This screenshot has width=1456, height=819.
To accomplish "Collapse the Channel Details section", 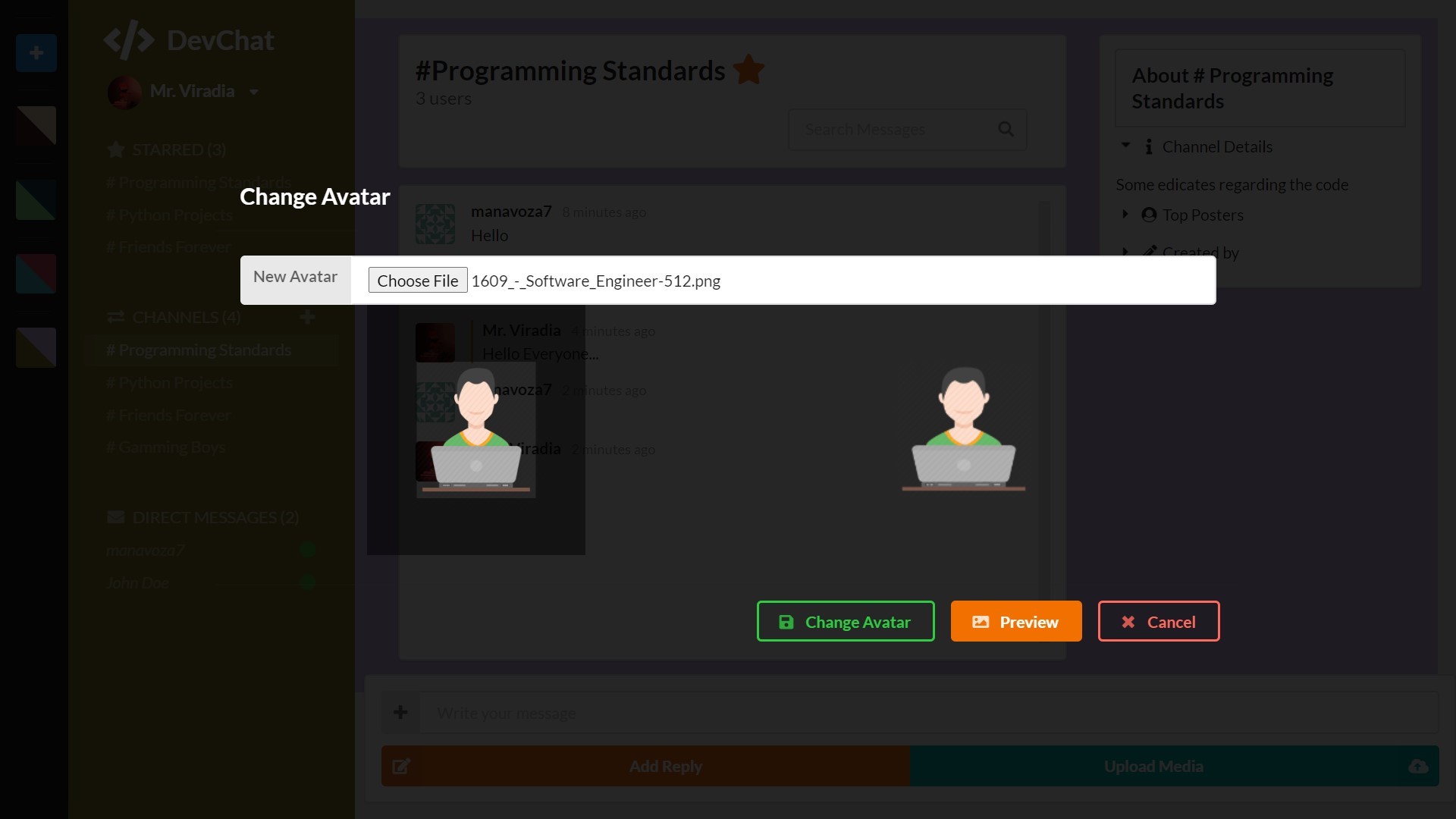I will [x=1126, y=146].
